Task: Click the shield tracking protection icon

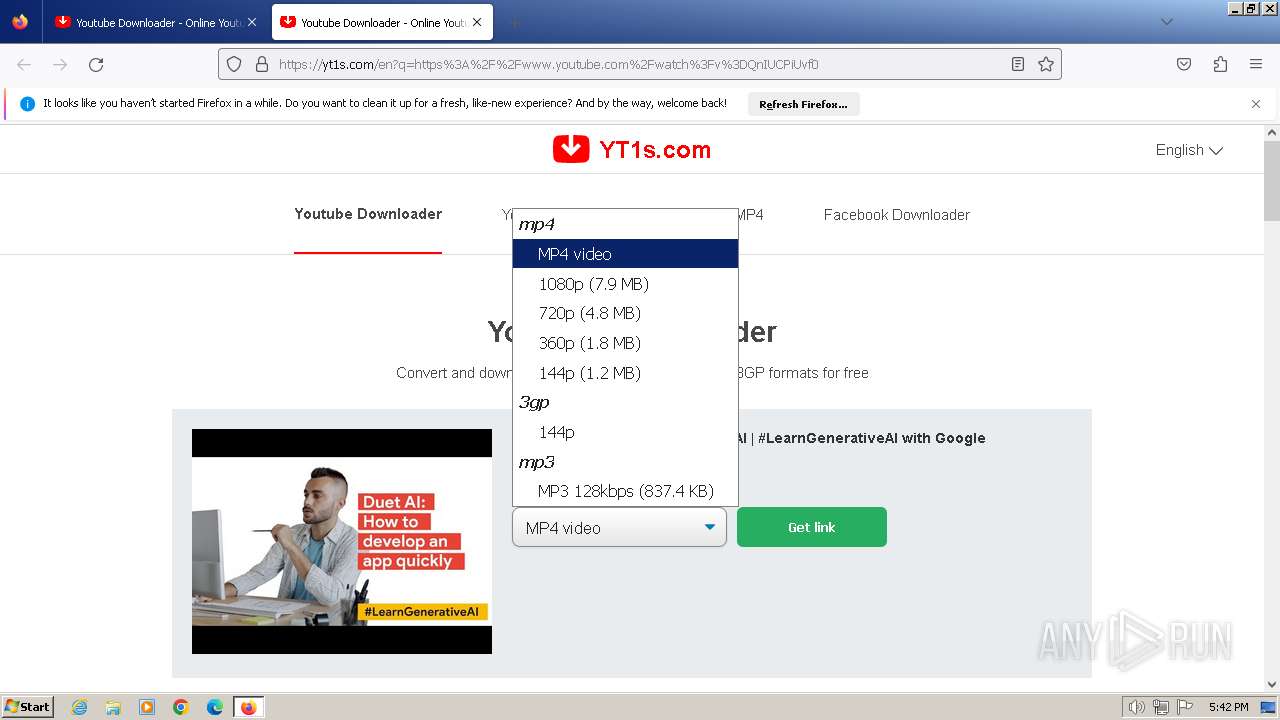Action: coord(234,64)
